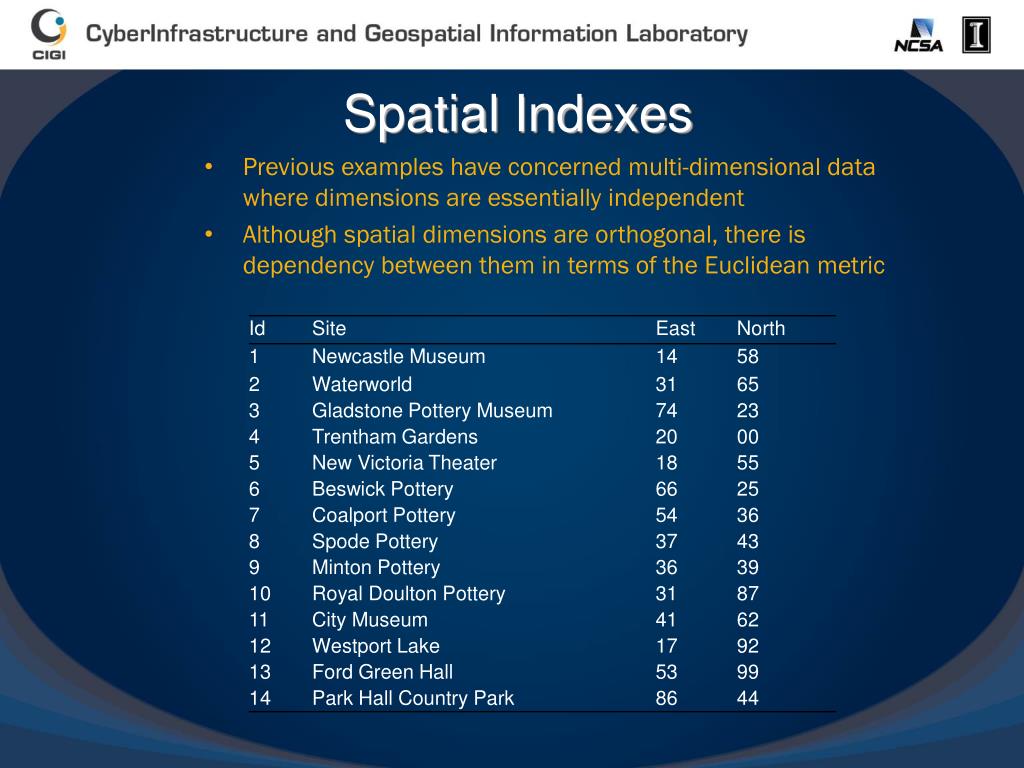Click East value 66 for Beswick Pottery
The height and width of the screenshot is (768, 1024).
click(x=666, y=489)
